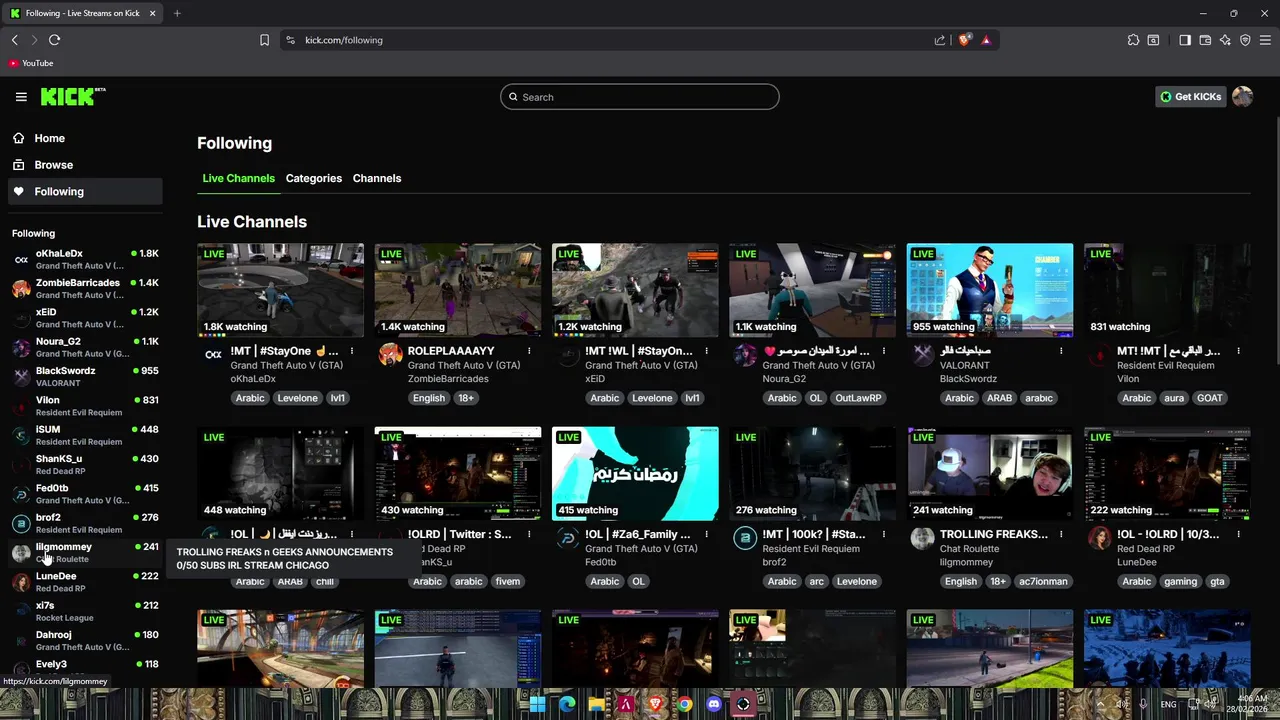1280x720 pixels.
Task: Go to Home in sidebar
Action: point(85,139)
